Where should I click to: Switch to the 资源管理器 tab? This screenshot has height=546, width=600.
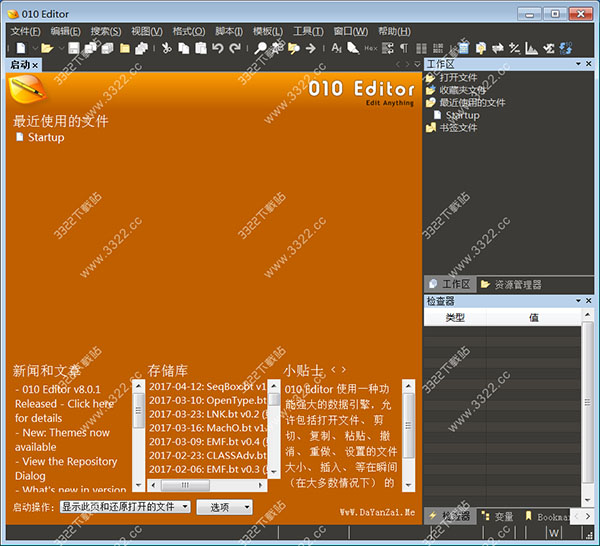pos(510,284)
